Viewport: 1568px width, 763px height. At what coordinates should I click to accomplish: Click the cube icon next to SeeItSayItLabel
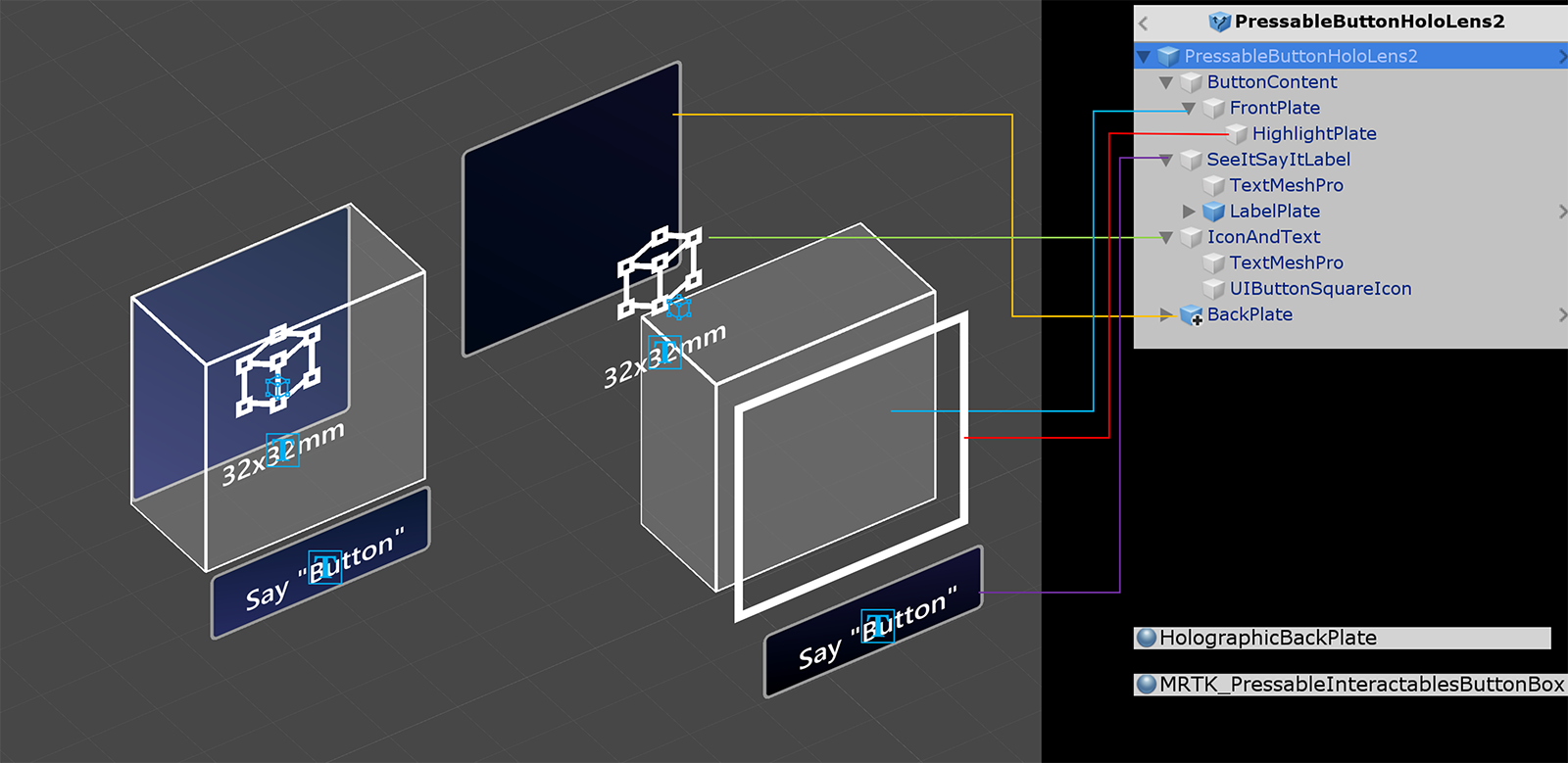pos(1191,160)
